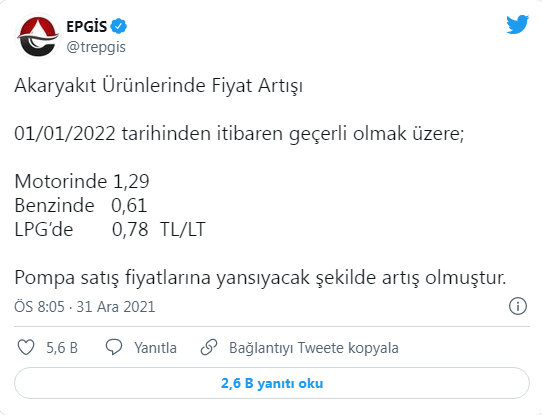Click the tweet headline Akaryakıt Ürünlerinde Fiyat Artışı
The image size is (542, 415).
[x=159, y=86]
